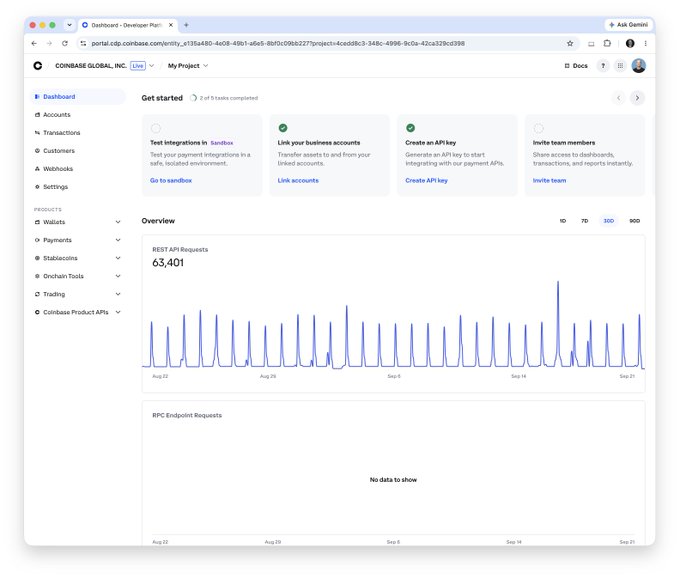
Task: Click the Link accounts link
Action: [298, 180]
